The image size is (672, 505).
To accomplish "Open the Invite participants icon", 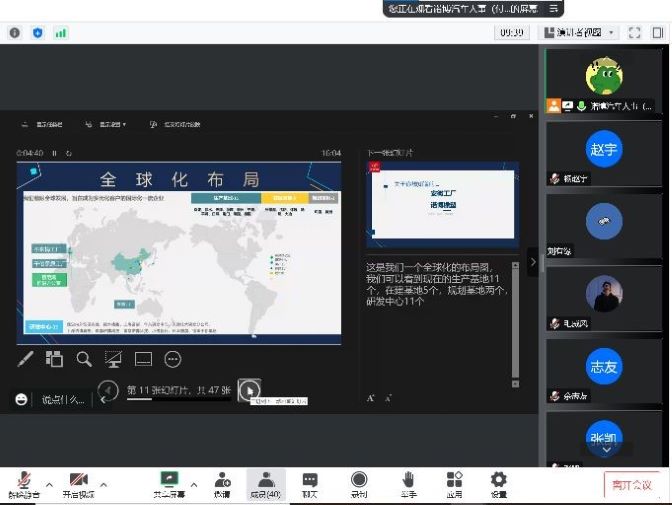I will coord(222,483).
